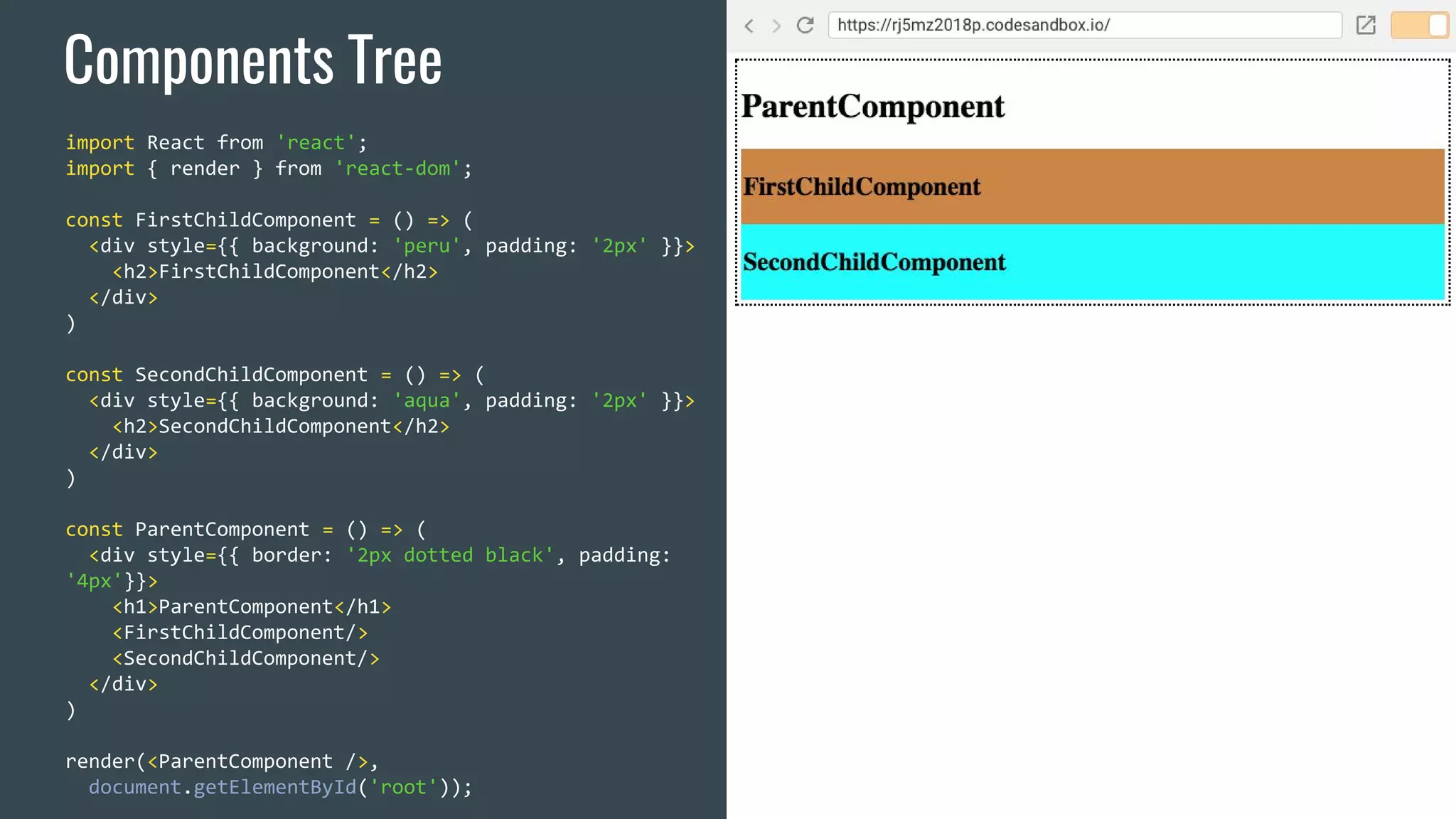Focus the codesandbox.io URL address field

tap(1085, 26)
